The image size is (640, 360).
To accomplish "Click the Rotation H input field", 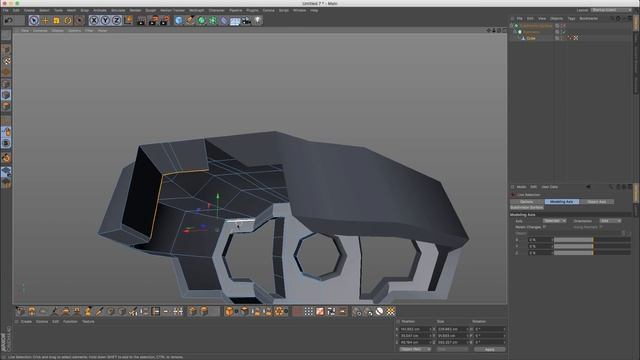I will (489, 329).
